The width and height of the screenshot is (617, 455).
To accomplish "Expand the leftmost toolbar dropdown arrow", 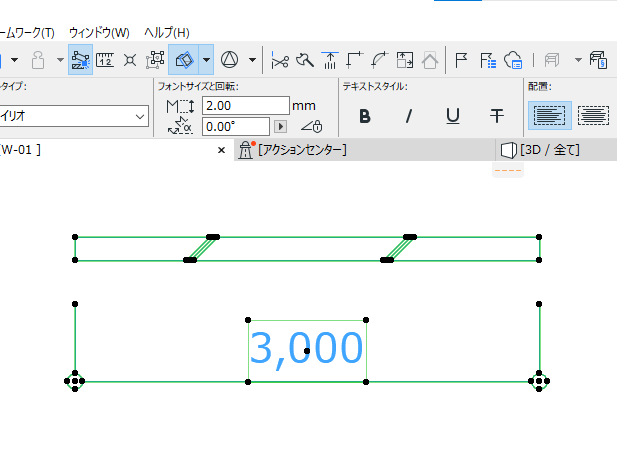I will 15,60.
